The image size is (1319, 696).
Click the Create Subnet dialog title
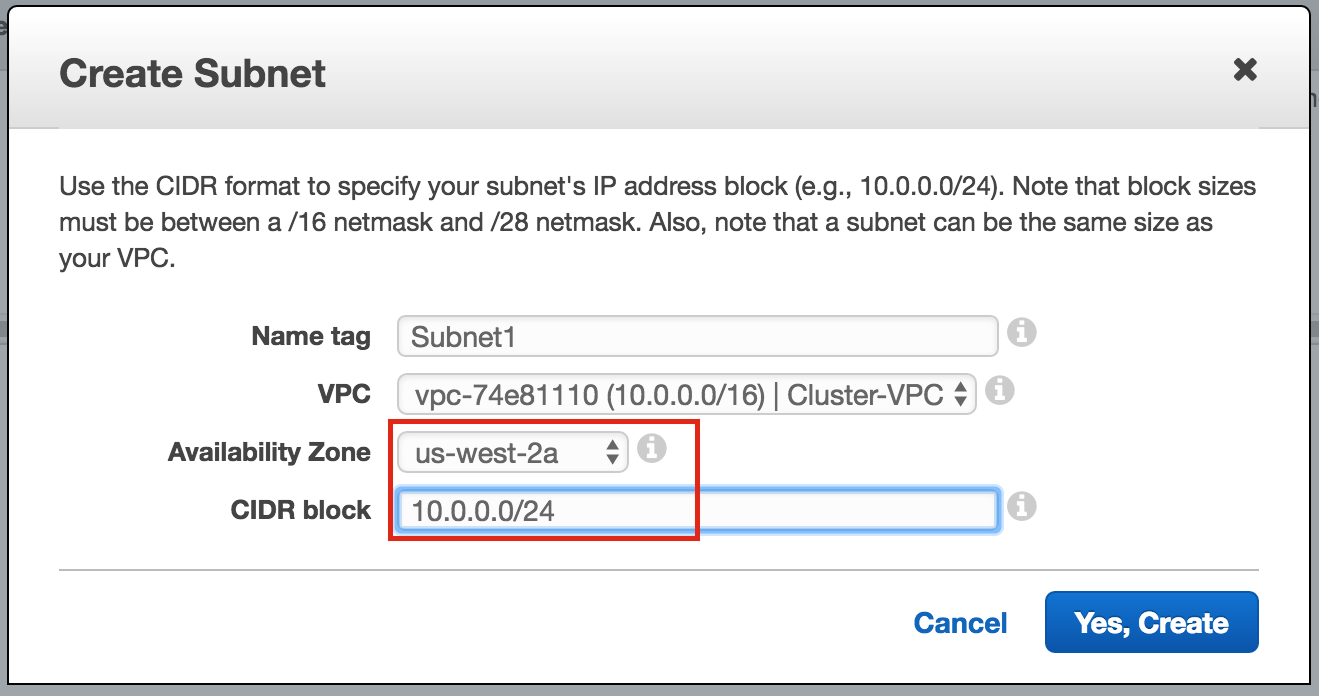[193, 74]
